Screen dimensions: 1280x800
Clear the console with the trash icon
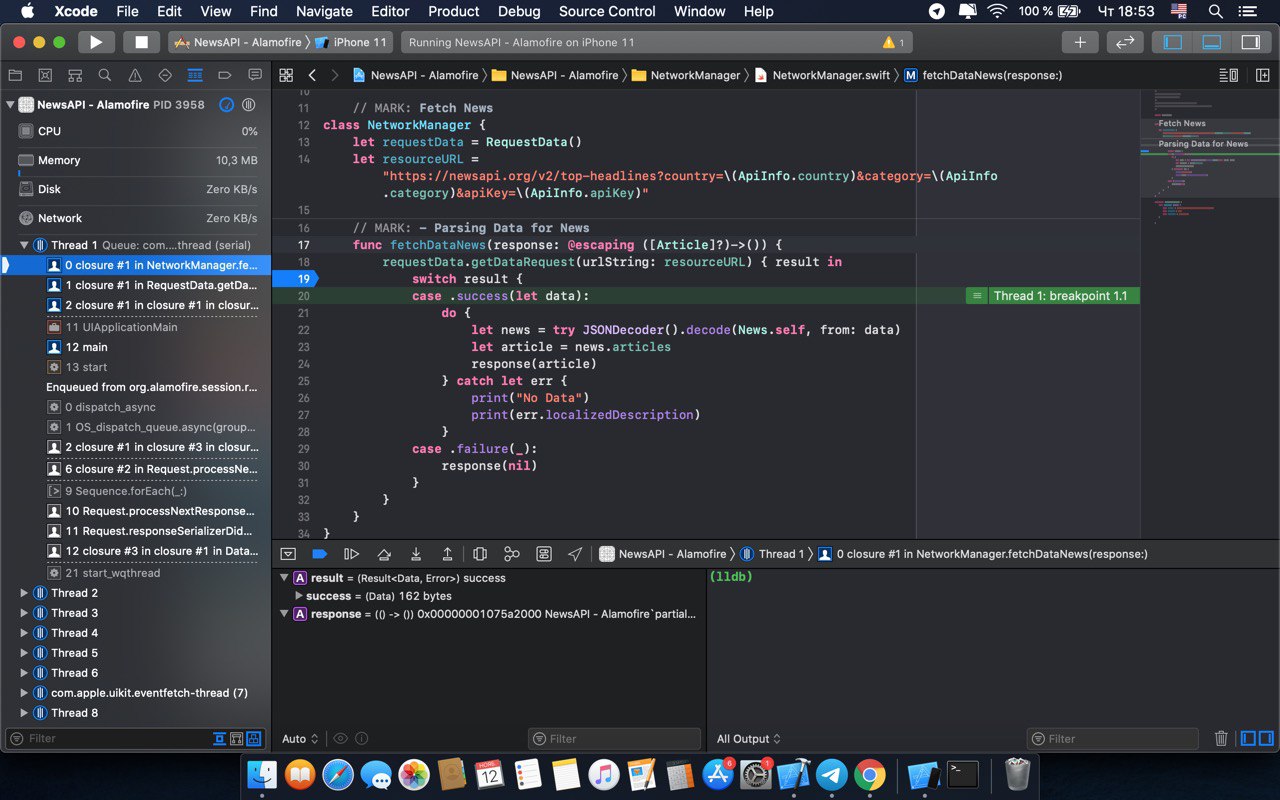coord(1221,739)
